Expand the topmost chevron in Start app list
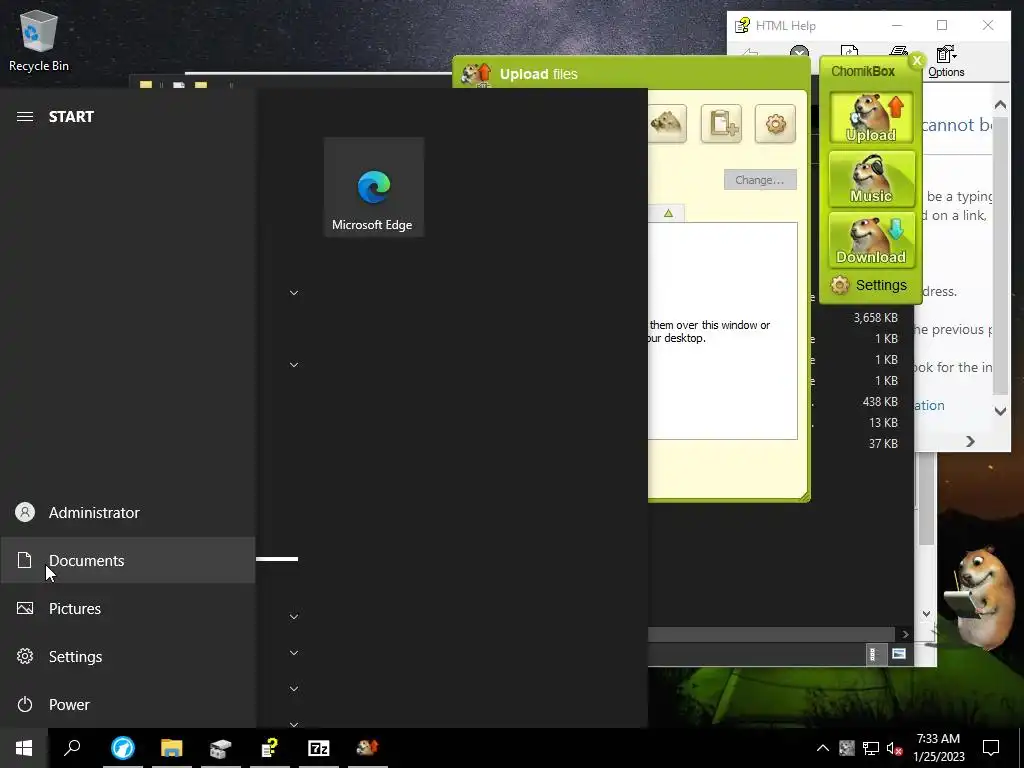Viewport: 1024px width, 768px height. coord(294,293)
